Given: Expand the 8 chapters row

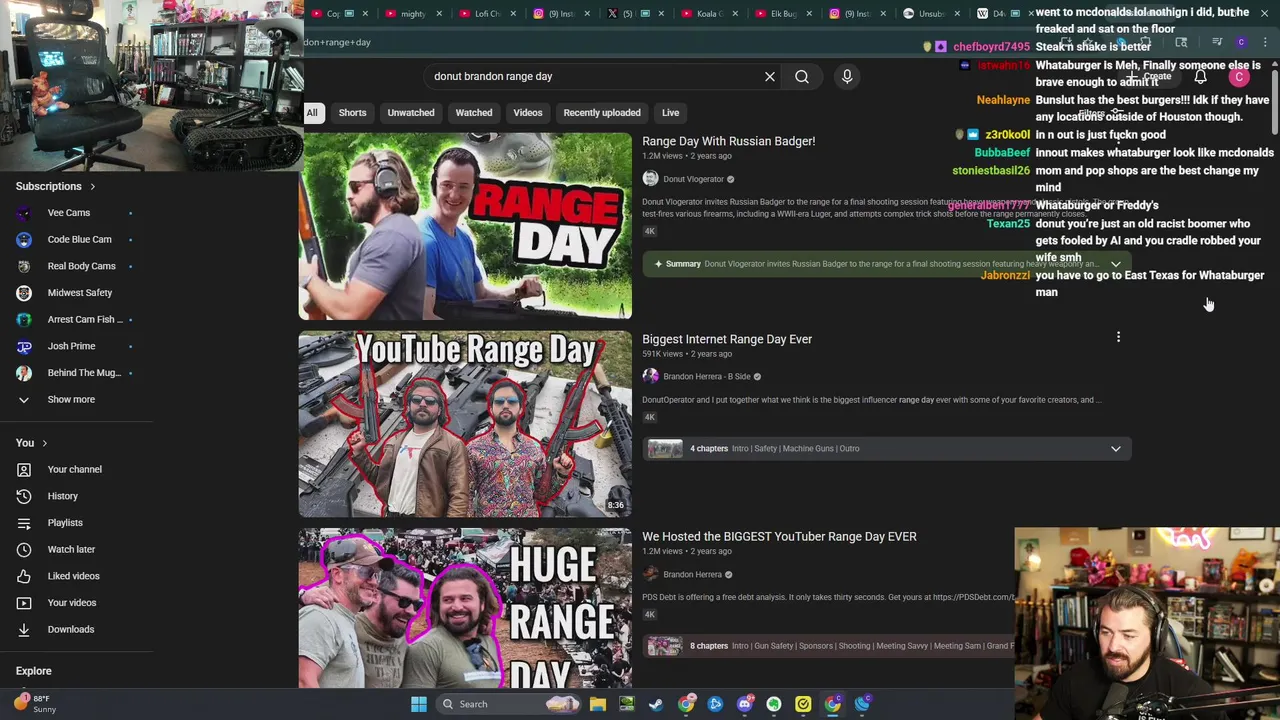Looking at the screenshot, I should [x=830, y=646].
